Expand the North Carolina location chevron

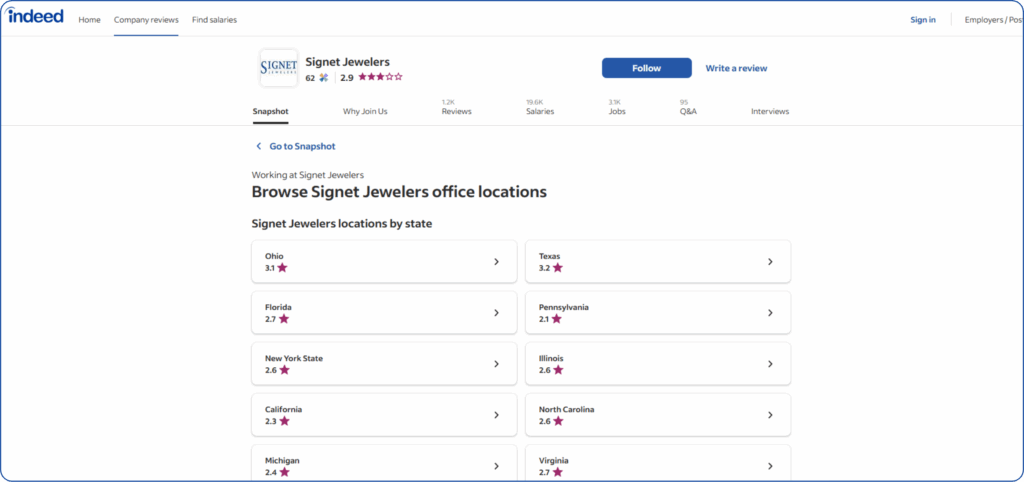[770, 415]
